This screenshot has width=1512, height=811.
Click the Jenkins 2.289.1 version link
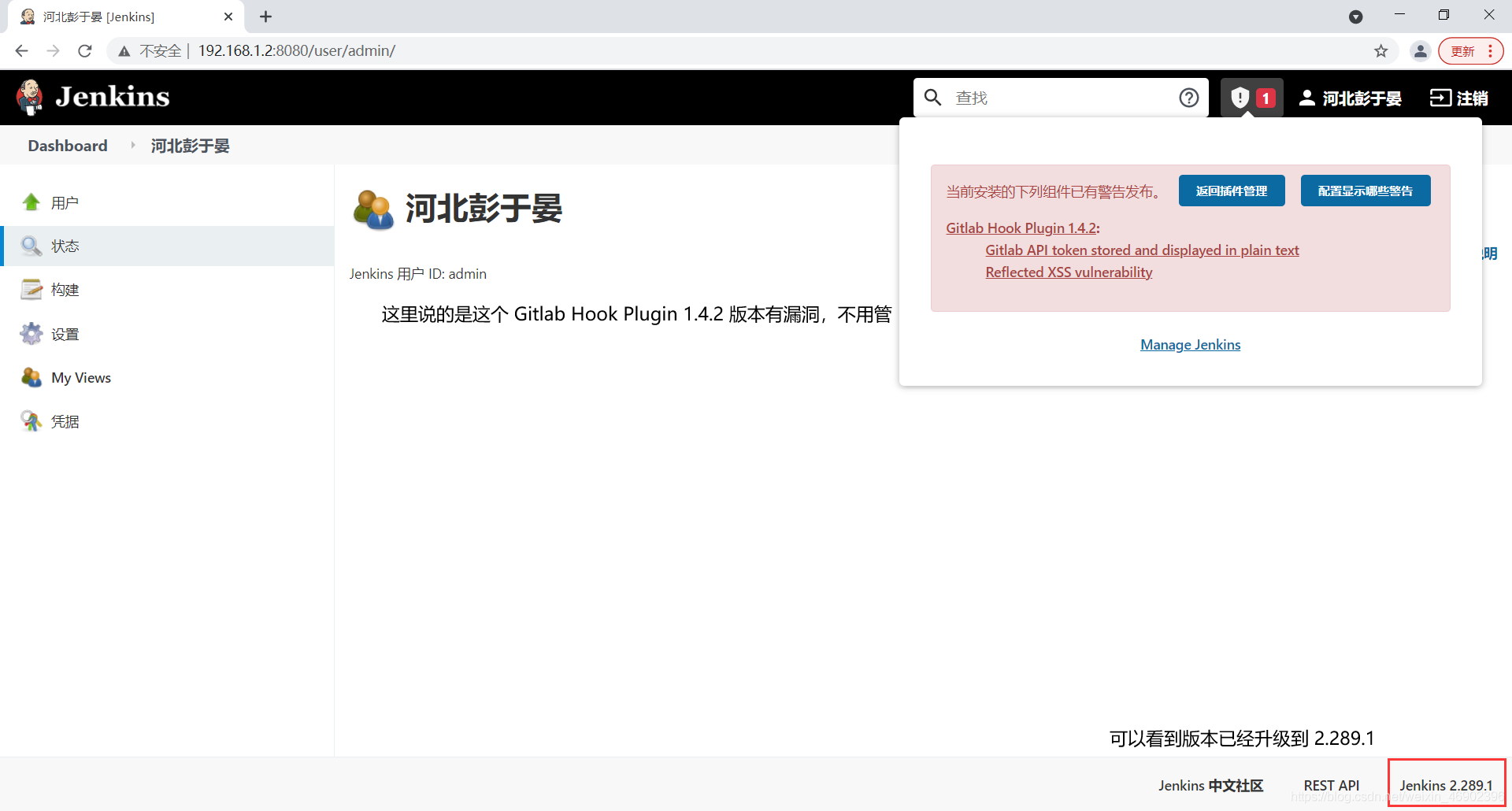click(1446, 785)
